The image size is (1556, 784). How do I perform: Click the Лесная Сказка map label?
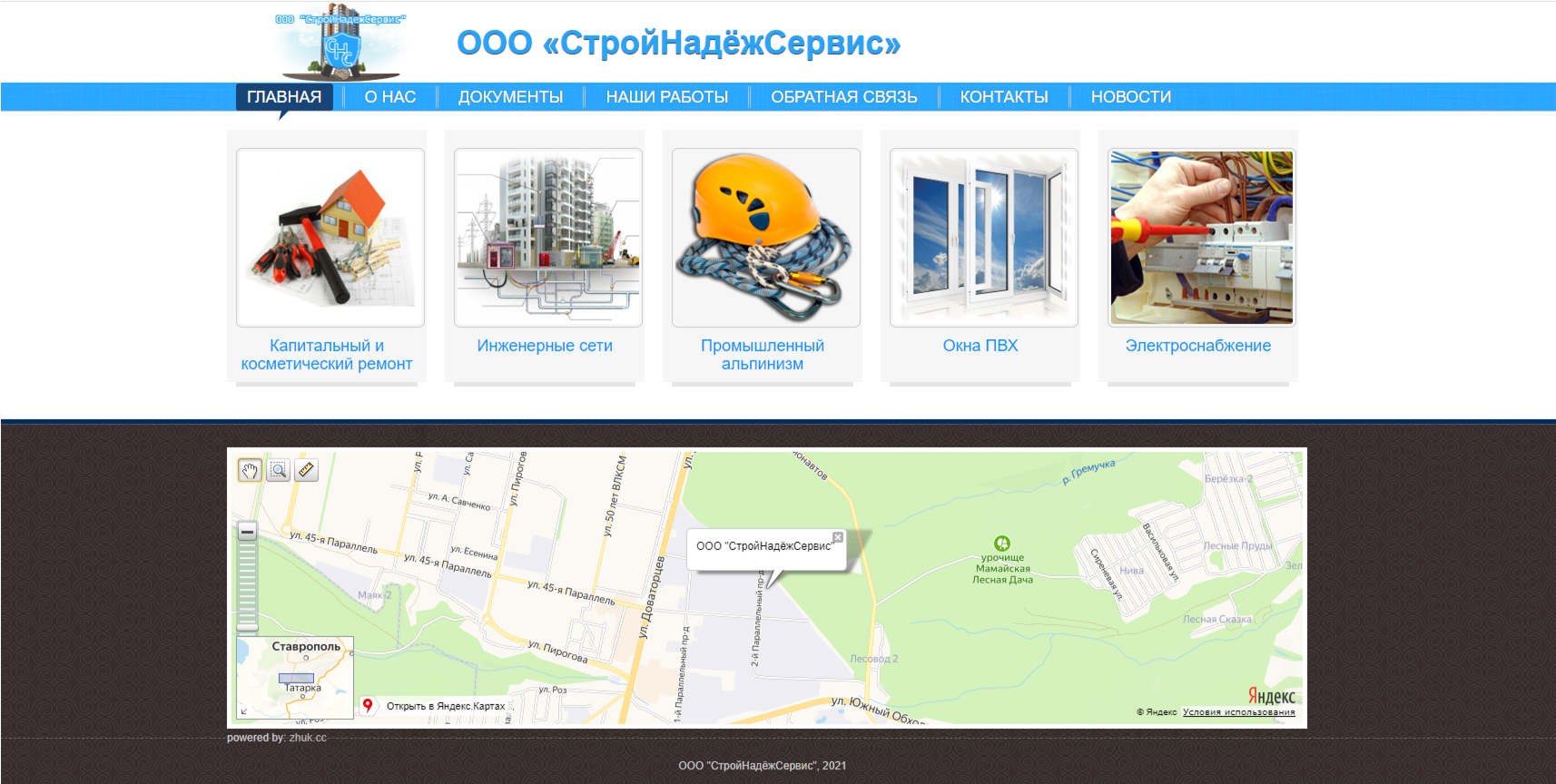(x=1216, y=620)
